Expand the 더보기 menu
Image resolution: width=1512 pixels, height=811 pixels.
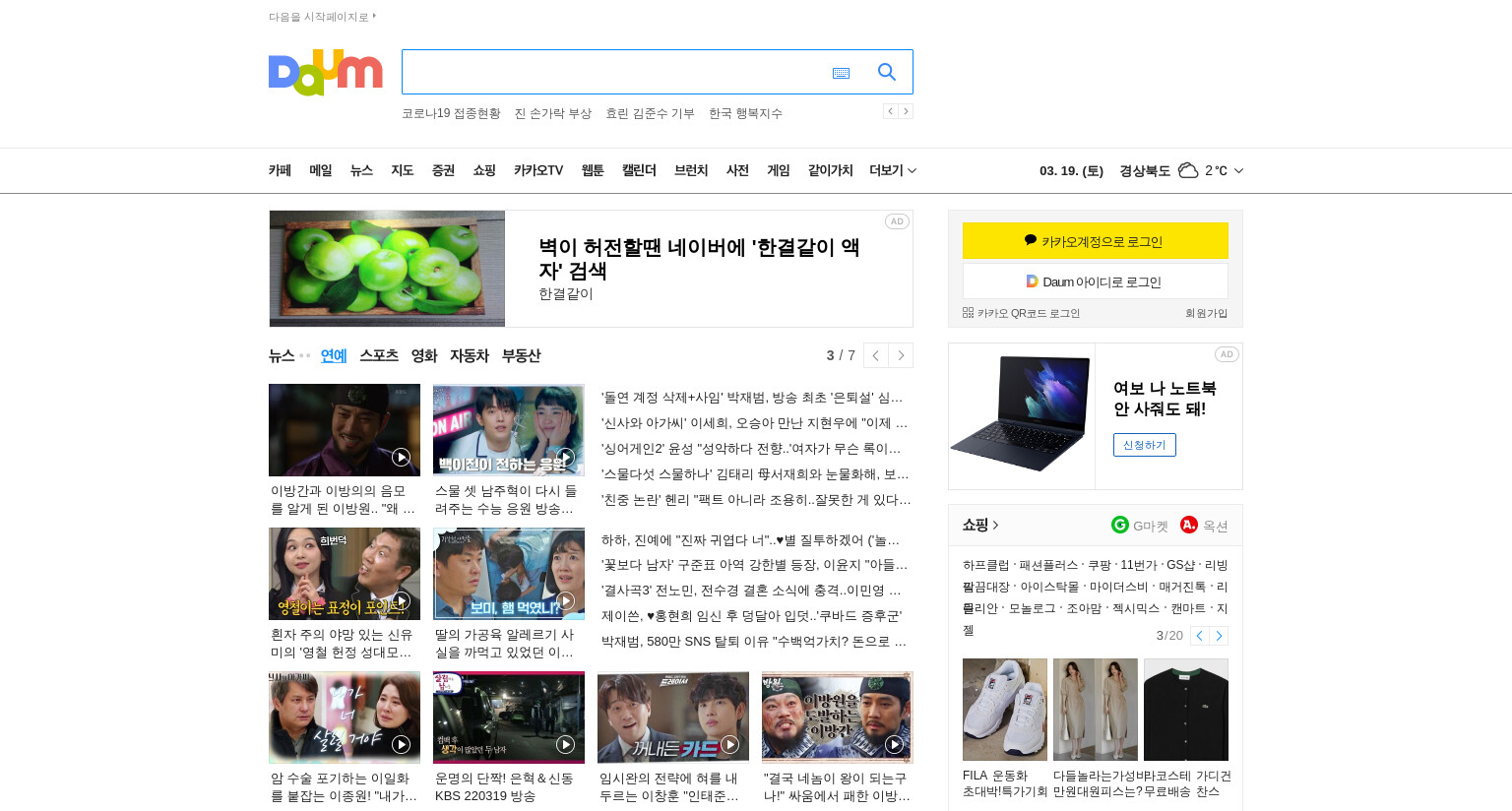[x=893, y=170]
